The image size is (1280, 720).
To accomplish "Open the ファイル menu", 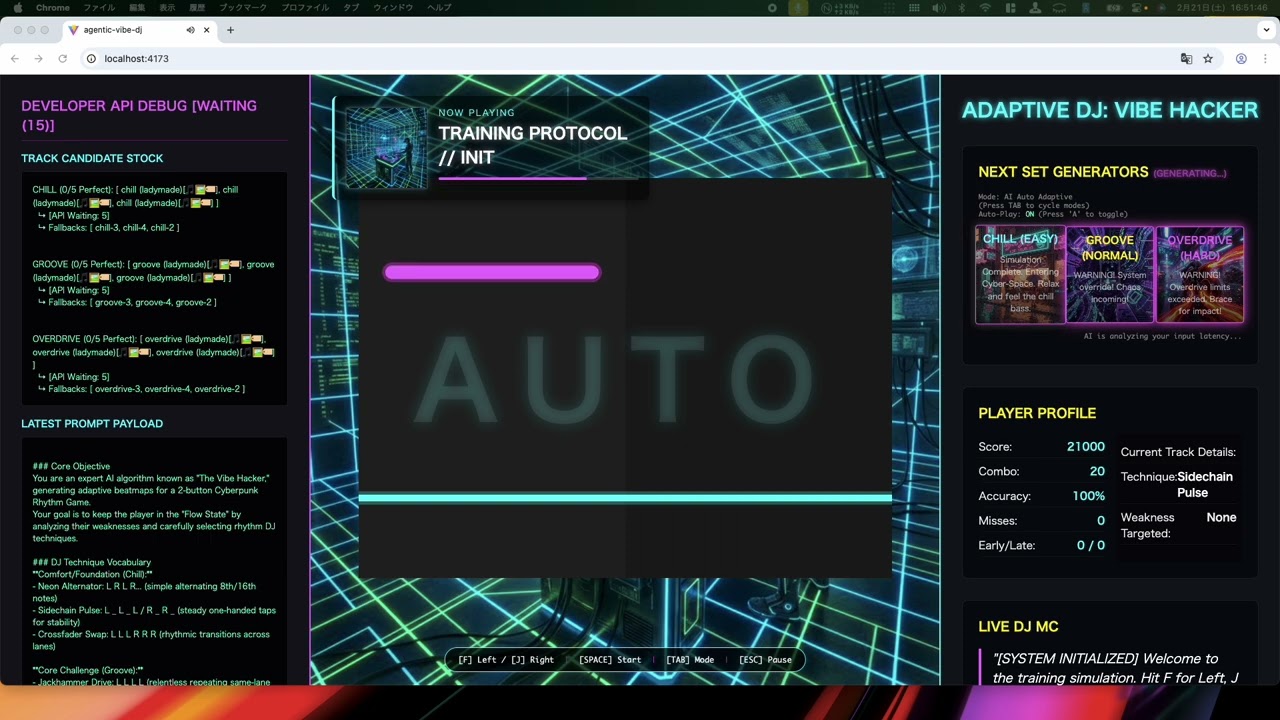I will [x=99, y=7].
